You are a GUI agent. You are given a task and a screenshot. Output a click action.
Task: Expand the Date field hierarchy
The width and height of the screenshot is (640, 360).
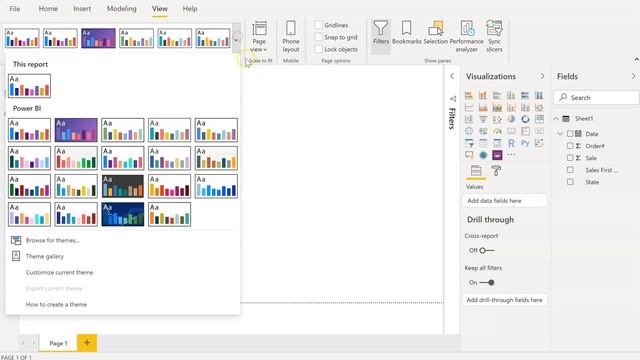tap(560, 134)
